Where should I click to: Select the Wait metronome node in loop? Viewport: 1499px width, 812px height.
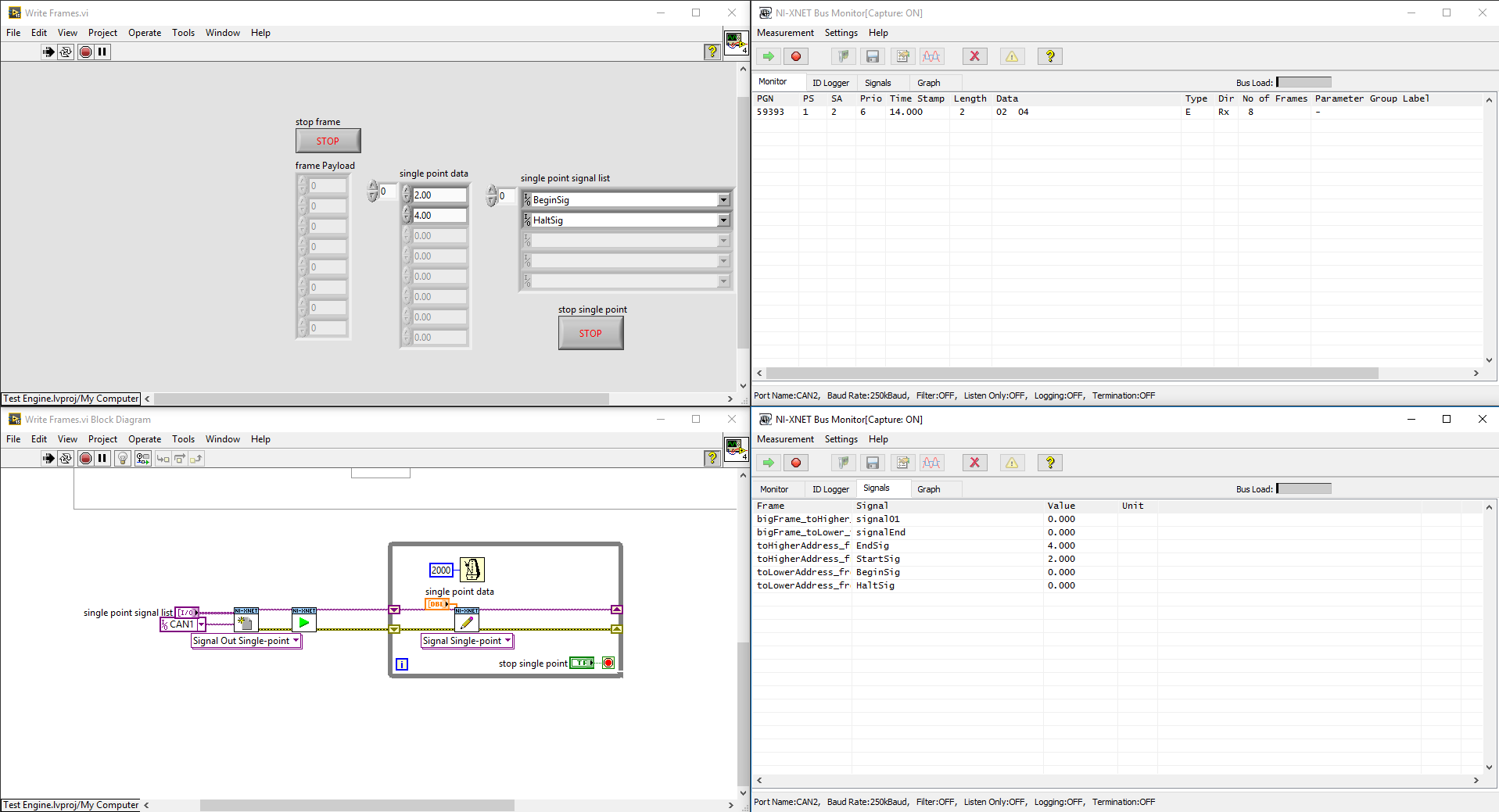tap(472, 569)
